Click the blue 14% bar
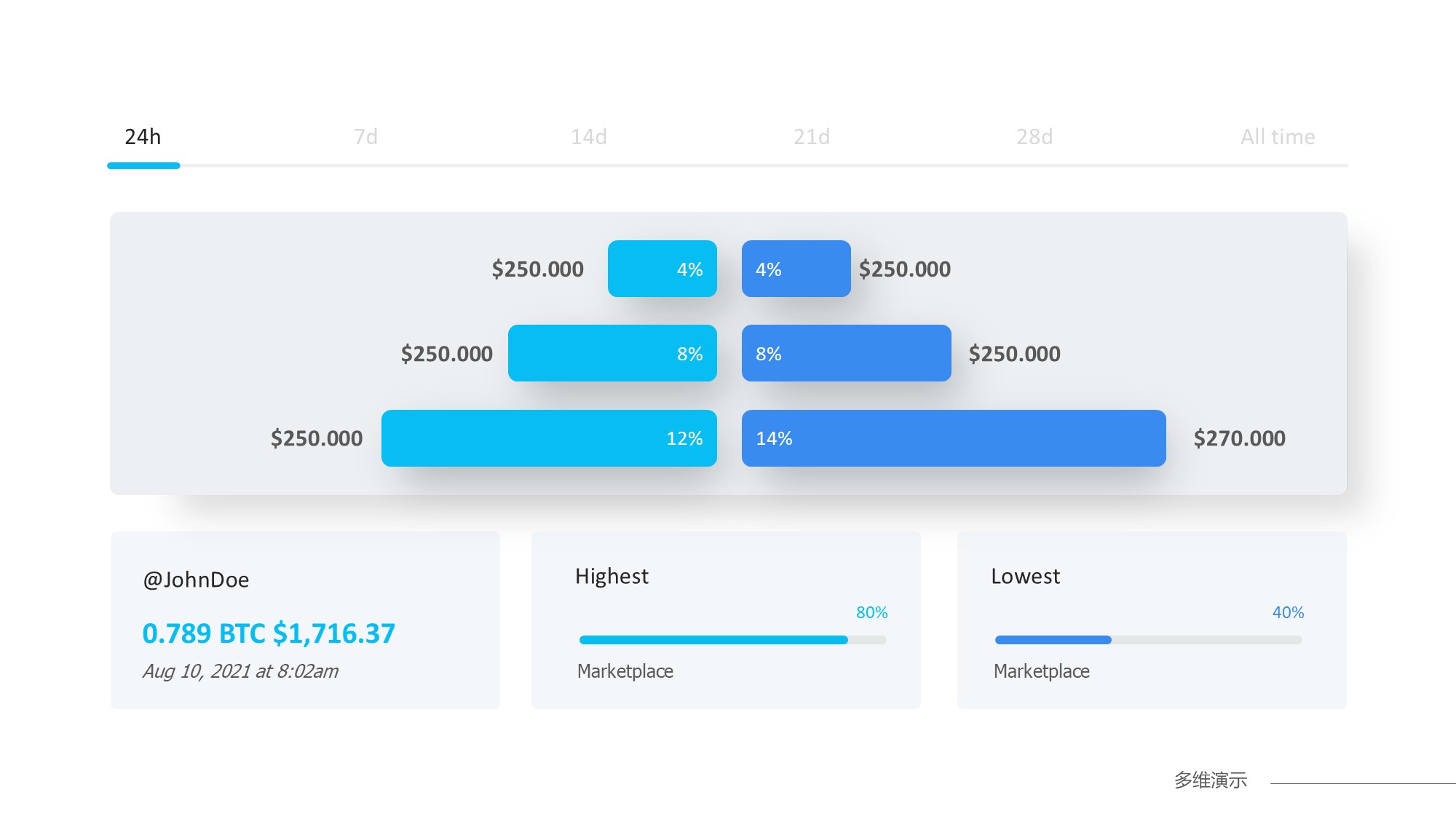Screen dimensions: 1456x819 (x=954, y=438)
